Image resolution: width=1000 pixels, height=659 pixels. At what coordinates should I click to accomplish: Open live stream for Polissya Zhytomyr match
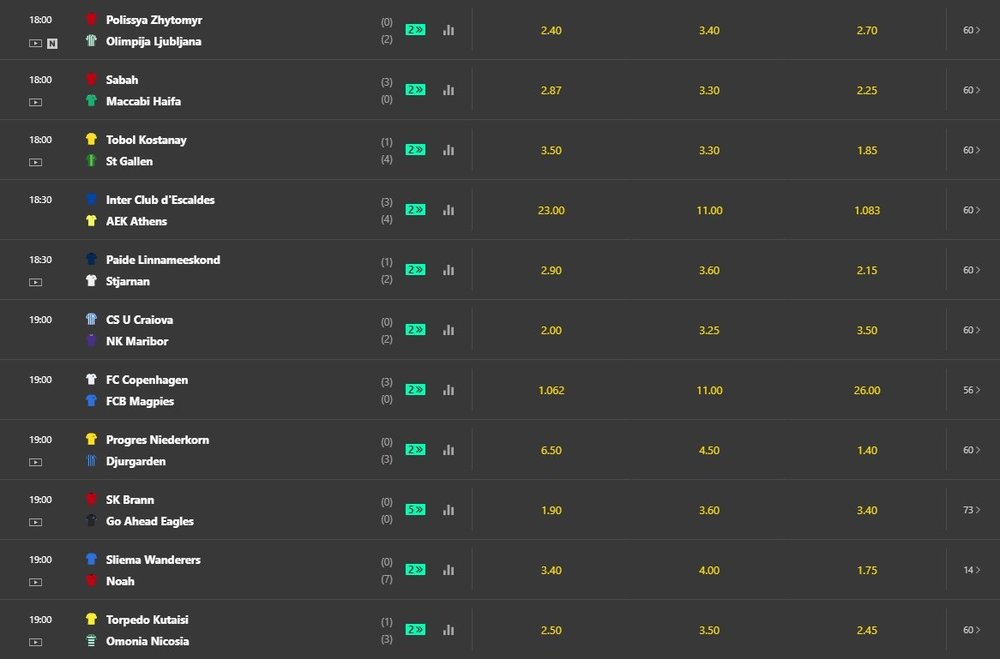pos(36,43)
